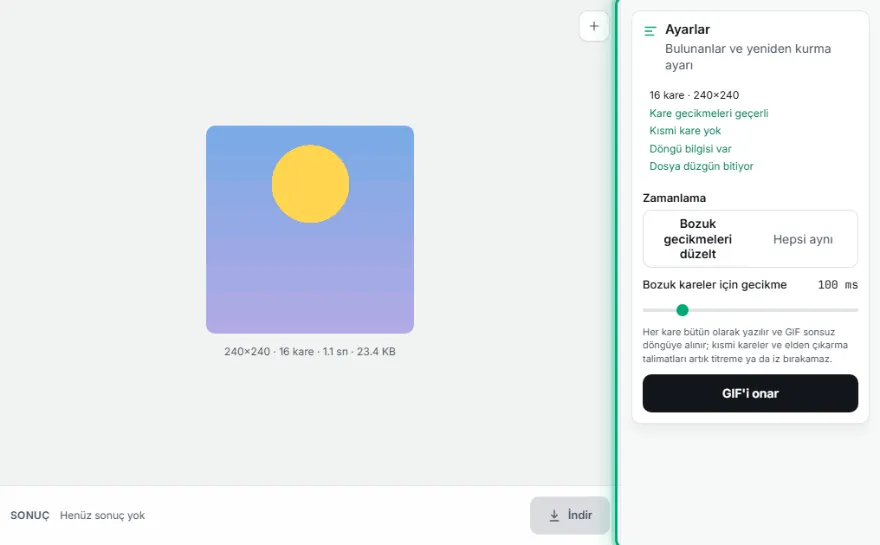Click the Zamanlama section label
Screen dimensions: 880x545
tap(674, 198)
